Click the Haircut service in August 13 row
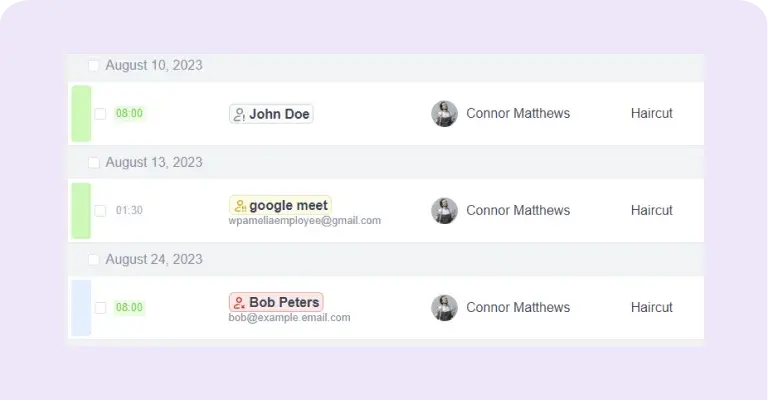The width and height of the screenshot is (768, 400). 651,211
